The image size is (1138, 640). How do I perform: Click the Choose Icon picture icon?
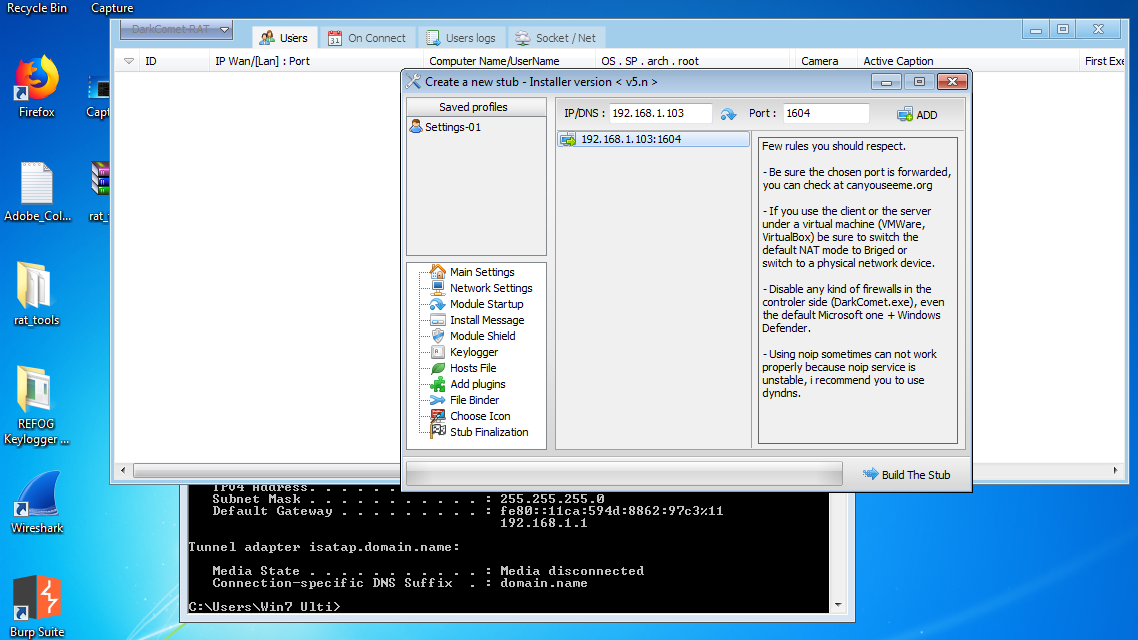click(x=438, y=416)
